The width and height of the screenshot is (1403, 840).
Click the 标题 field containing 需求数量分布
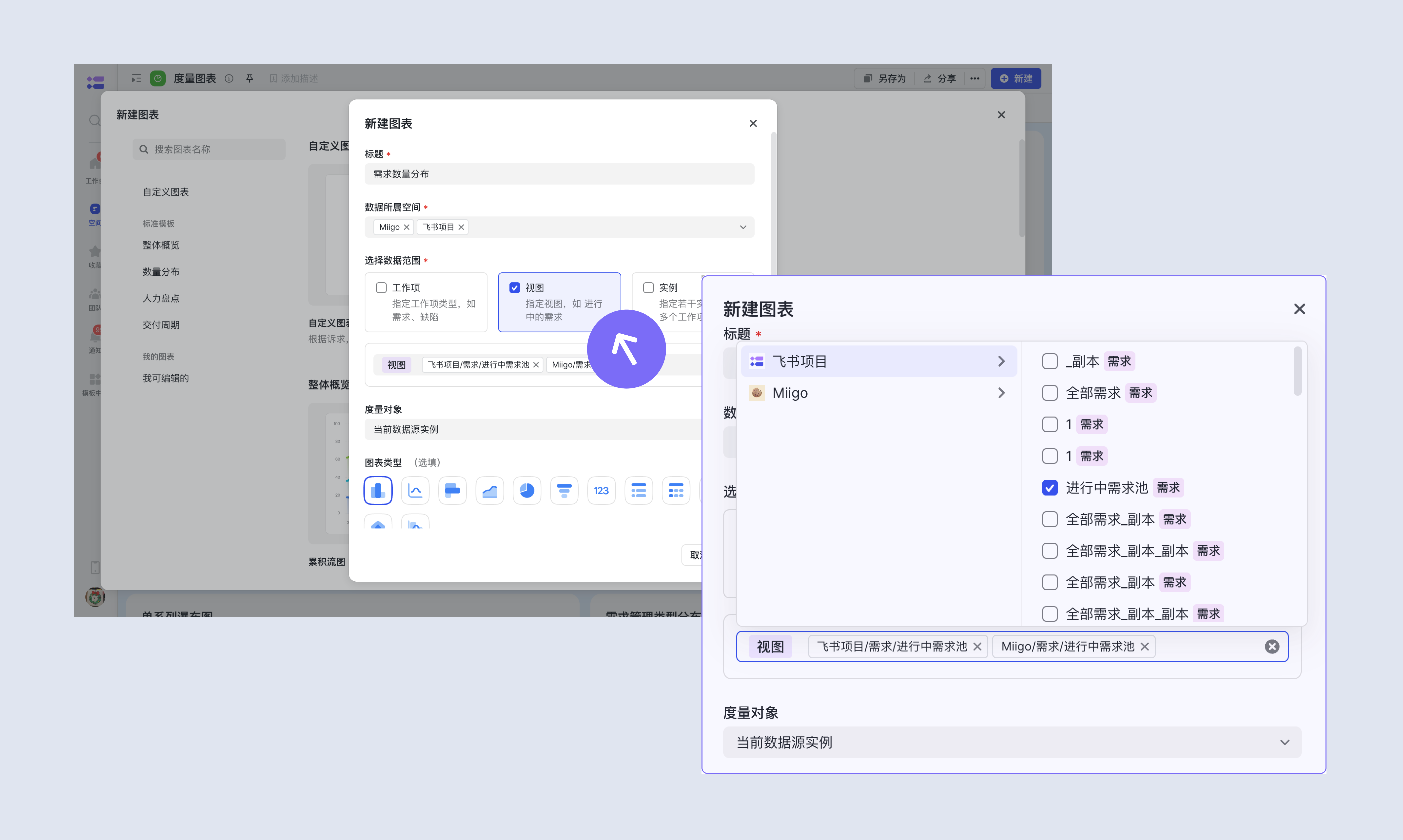pyautogui.click(x=559, y=174)
